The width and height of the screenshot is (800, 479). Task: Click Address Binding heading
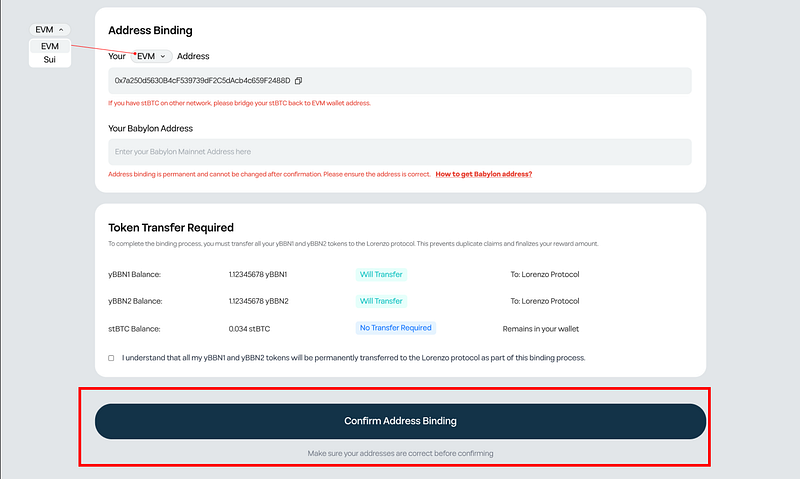coord(150,31)
